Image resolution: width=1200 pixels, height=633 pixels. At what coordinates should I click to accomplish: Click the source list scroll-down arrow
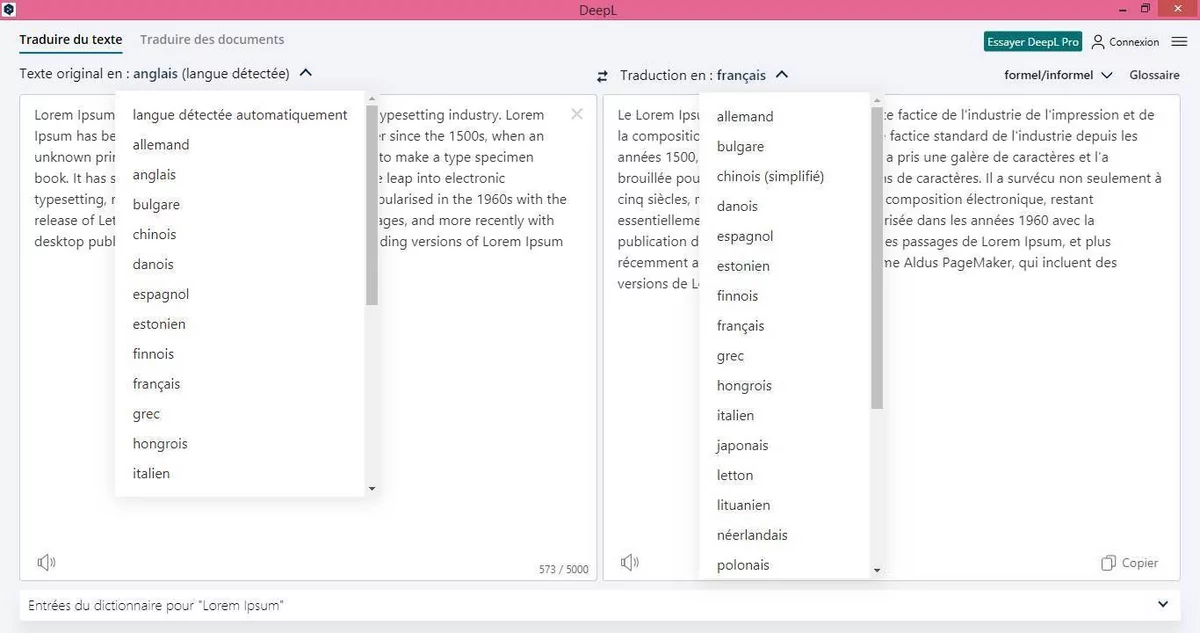click(372, 488)
